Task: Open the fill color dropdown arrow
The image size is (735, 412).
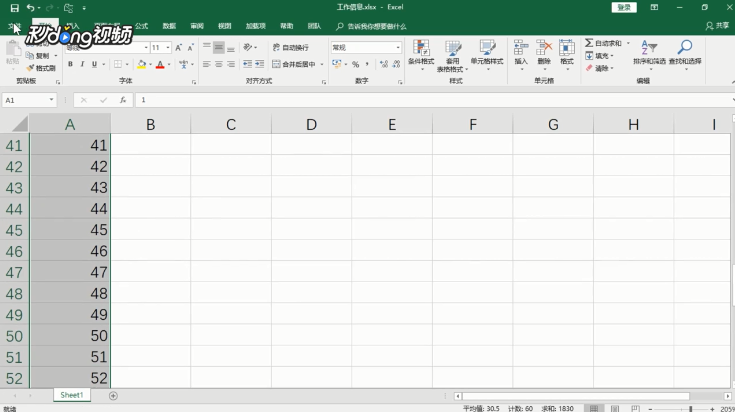Action: [x=150, y=65]
